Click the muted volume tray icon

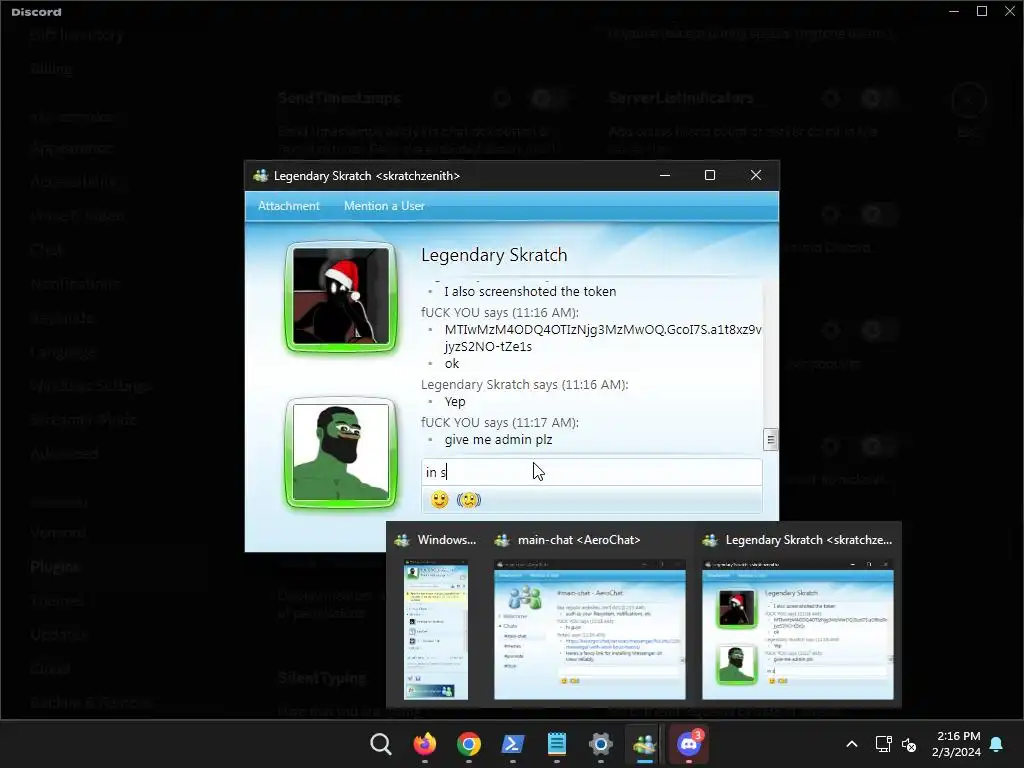pos(908,744)
